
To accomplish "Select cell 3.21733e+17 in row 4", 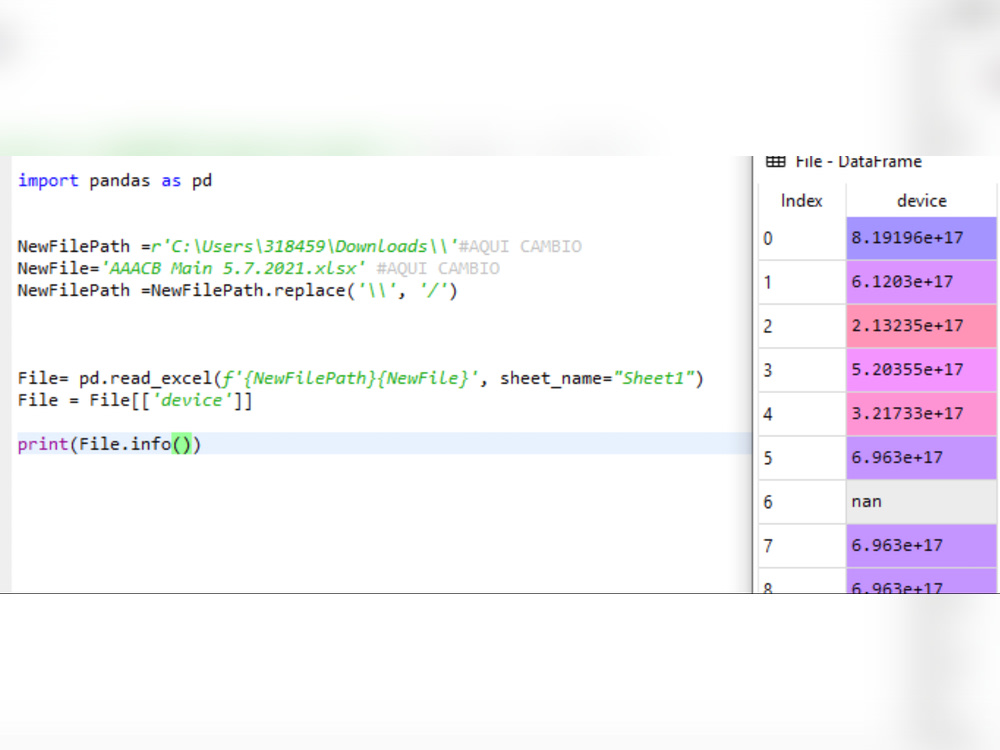I will tap(922, 414).
